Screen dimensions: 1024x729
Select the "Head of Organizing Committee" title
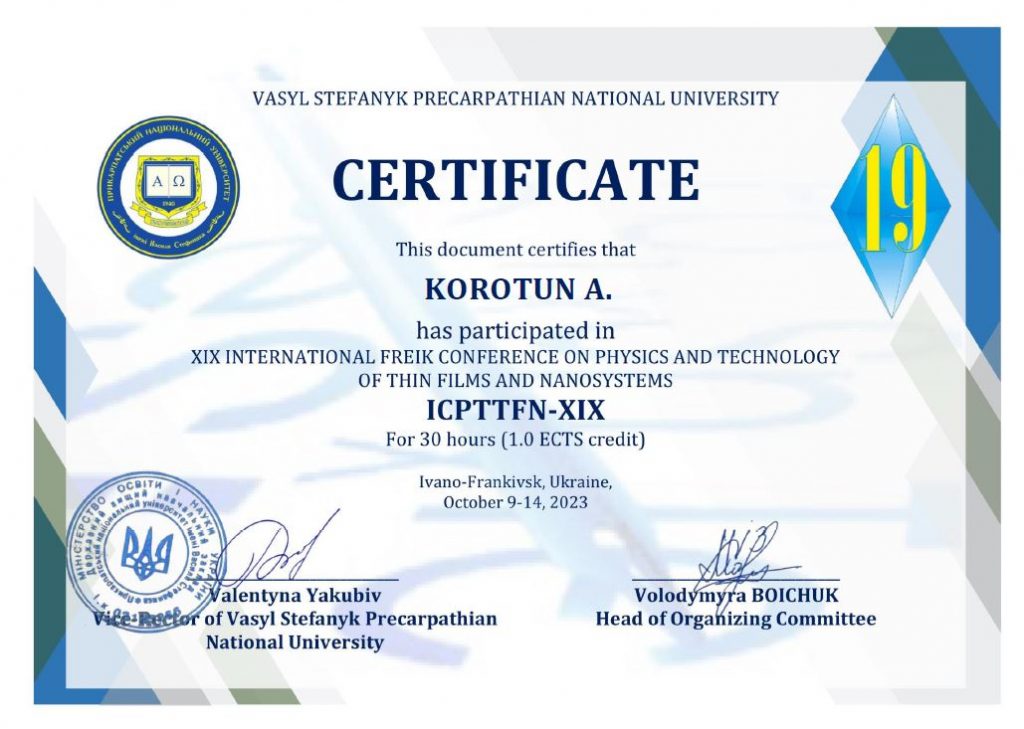736,619
